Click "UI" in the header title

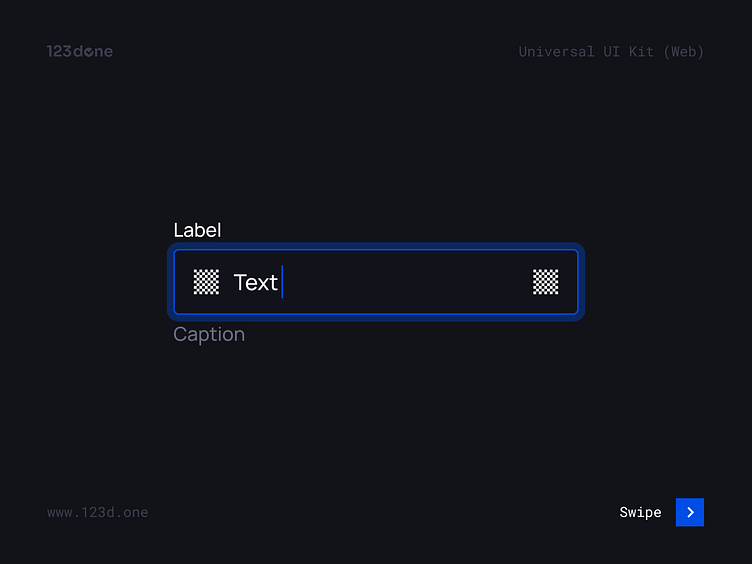click(612, 51)
